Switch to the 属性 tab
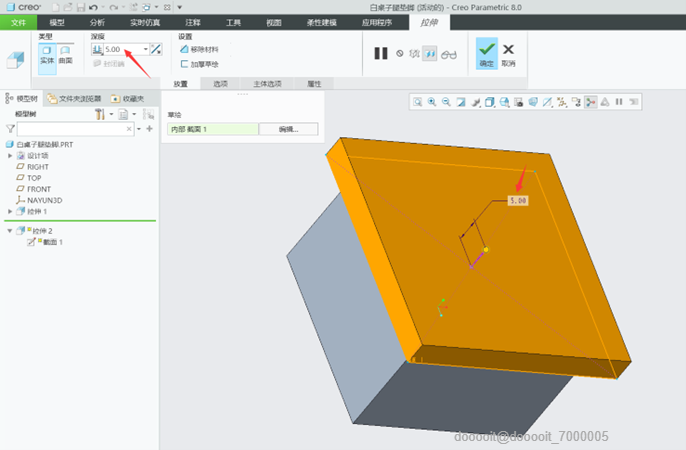The width and height of the screenshot is (686, 450). click(314, 84)
